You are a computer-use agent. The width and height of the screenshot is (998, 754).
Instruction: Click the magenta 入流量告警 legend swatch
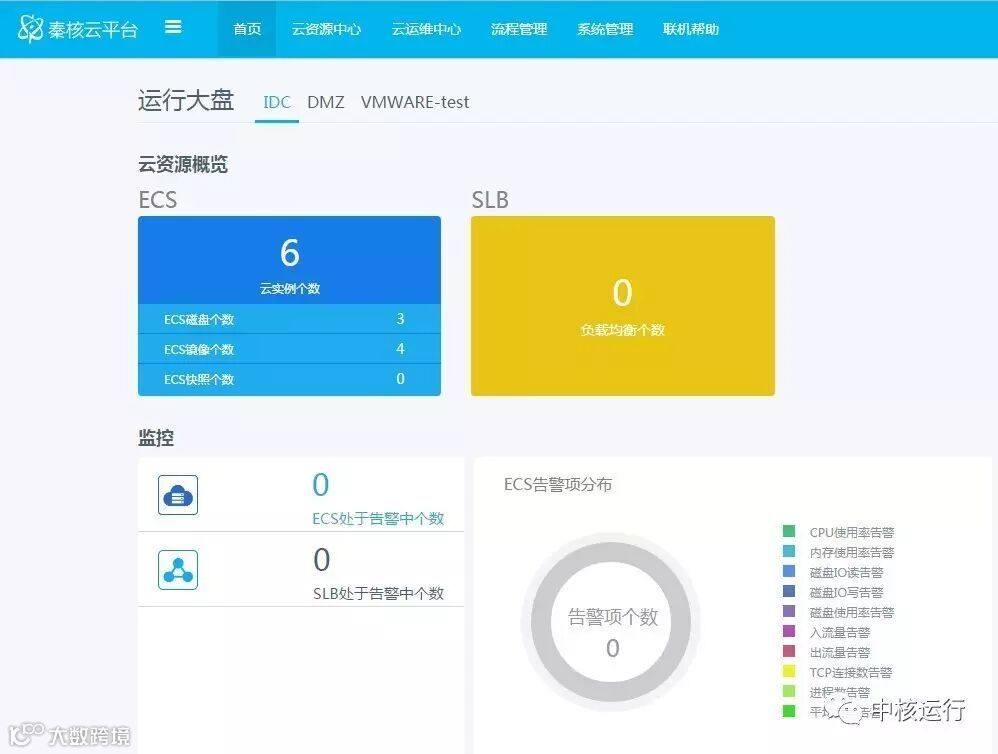pyautogui.click(x=789, y=631)
